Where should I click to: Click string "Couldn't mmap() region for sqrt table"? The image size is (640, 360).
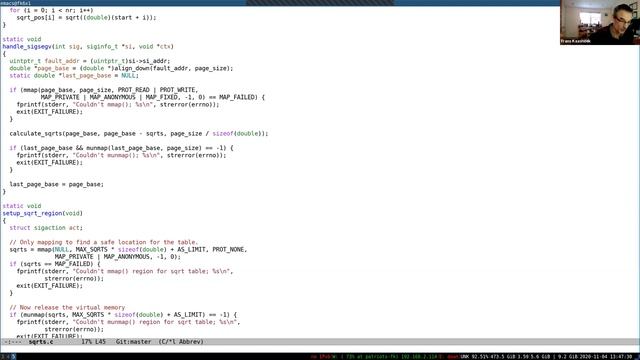click(x=151, y=271)
